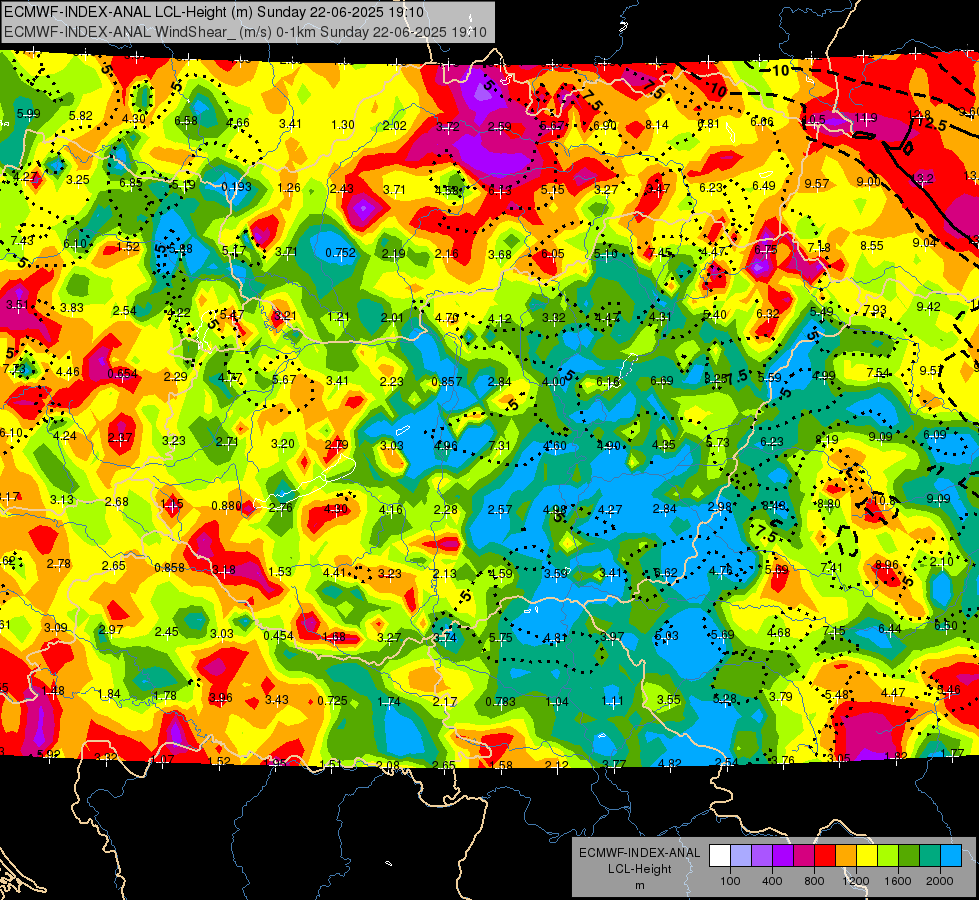
Task: Select the grid value 5.03
Action: click(x=667, y=635)
